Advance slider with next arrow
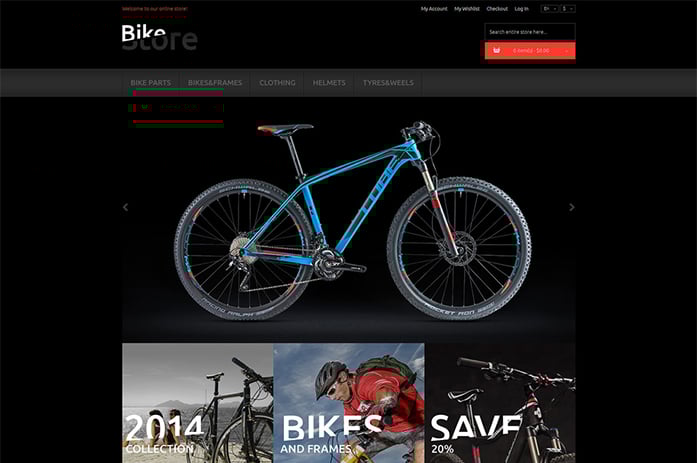Screen dimensions: 697x463 (572, 207)
